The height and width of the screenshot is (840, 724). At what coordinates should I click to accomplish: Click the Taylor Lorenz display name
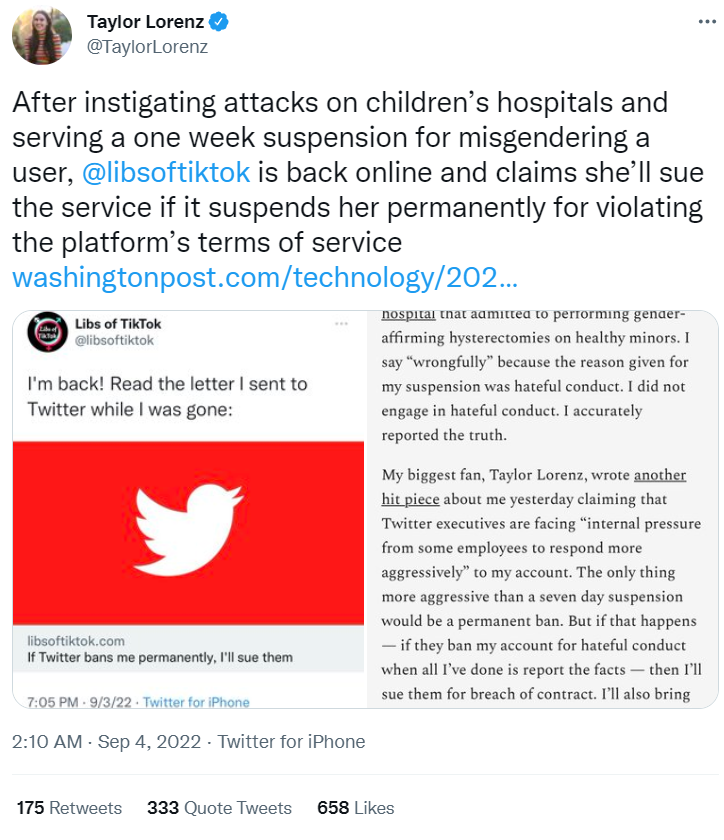pos(145,22)
